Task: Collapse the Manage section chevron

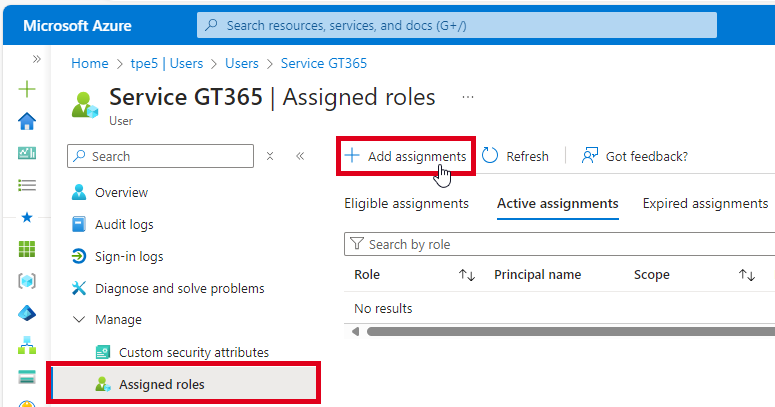Action: pos(80,320)
